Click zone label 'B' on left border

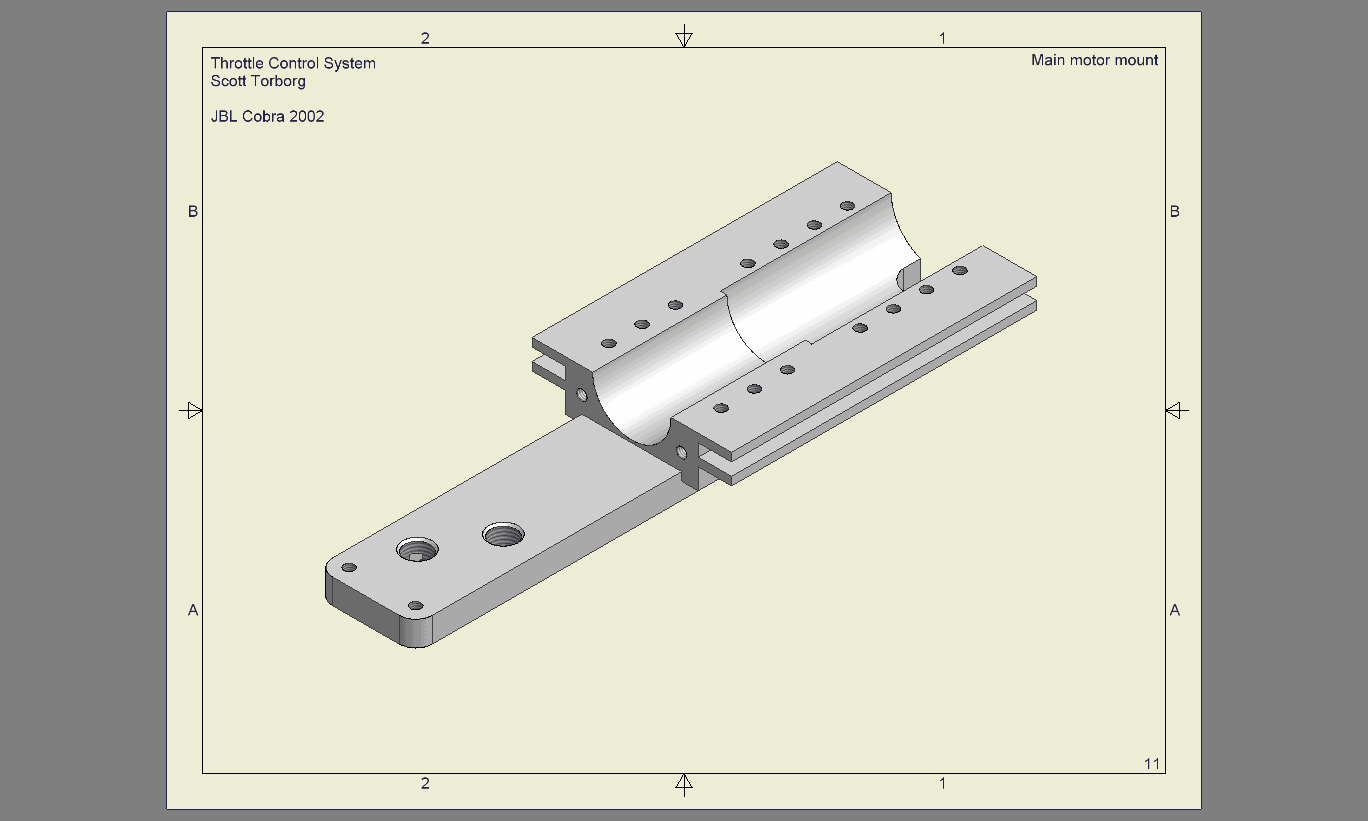[193, 211]
